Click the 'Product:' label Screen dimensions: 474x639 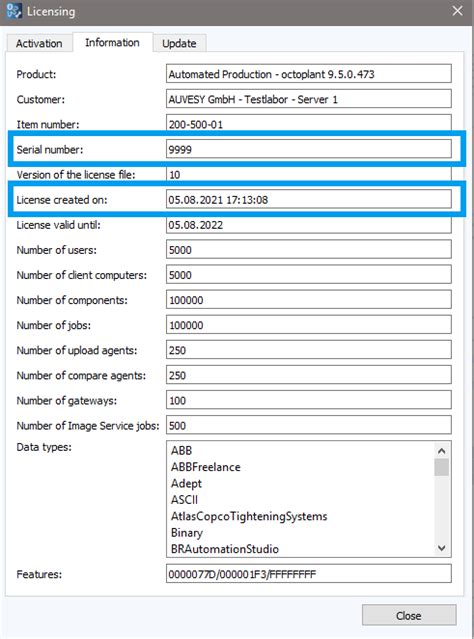36,75
